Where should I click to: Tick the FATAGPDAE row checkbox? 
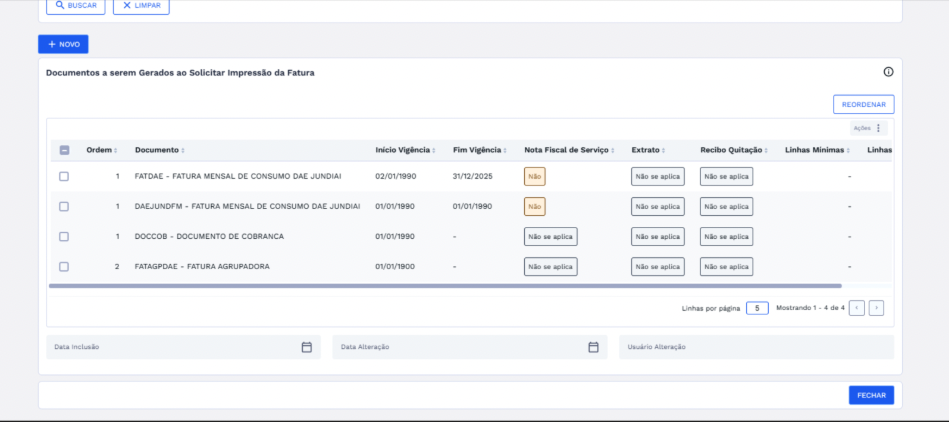click(x=64, y=267)
